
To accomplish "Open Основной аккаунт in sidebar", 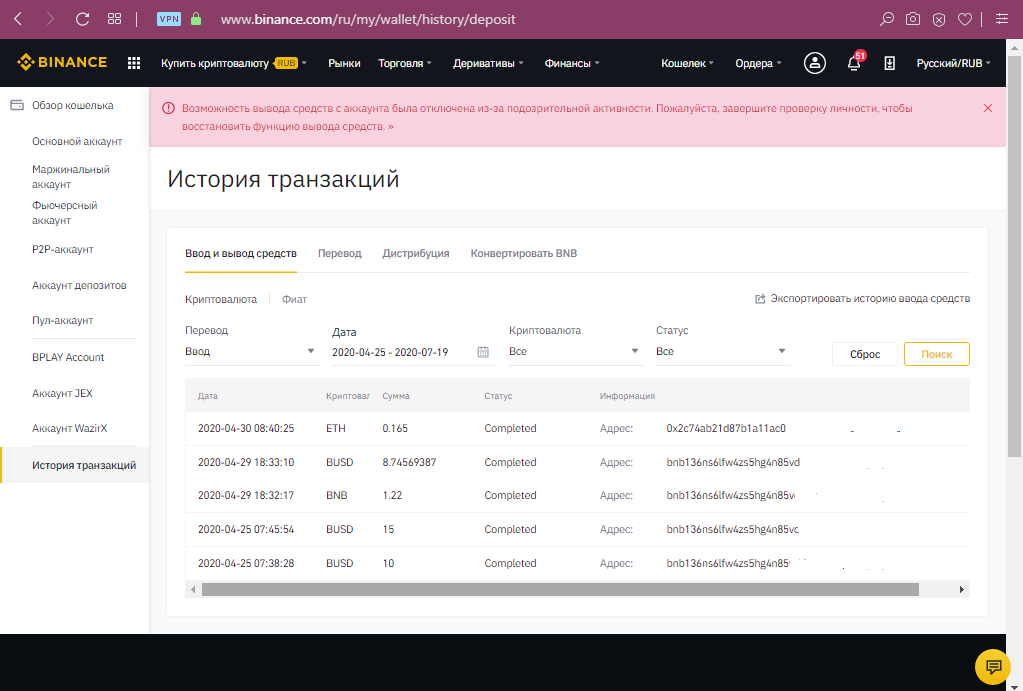I will [x=77, y=142].
